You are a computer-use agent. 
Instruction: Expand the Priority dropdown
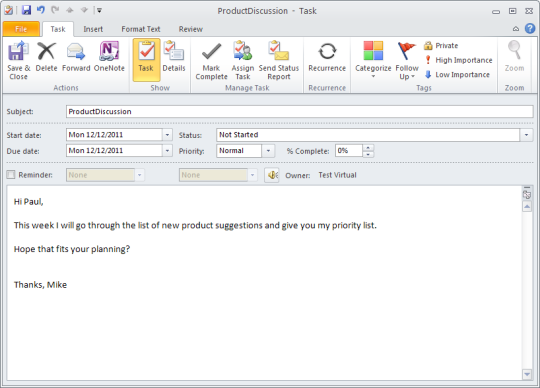268,151
